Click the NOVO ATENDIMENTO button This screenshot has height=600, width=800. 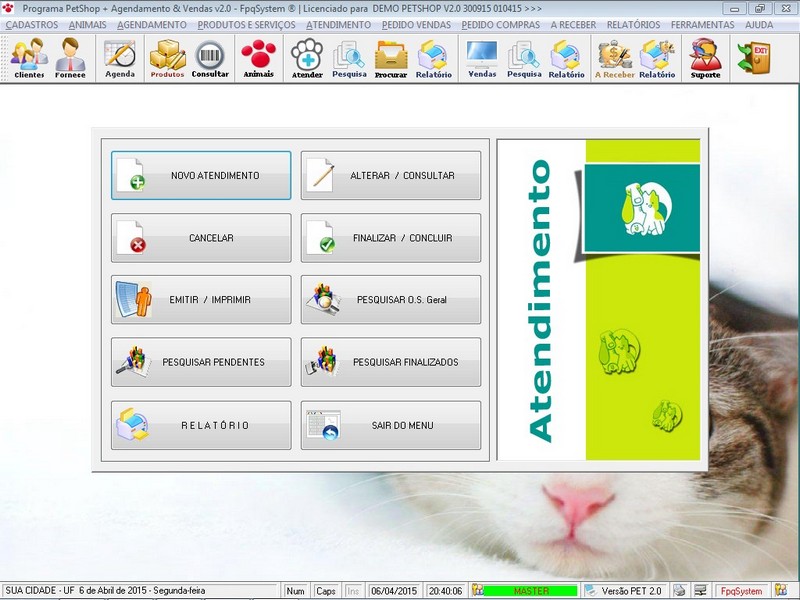[x=201, y=175]
